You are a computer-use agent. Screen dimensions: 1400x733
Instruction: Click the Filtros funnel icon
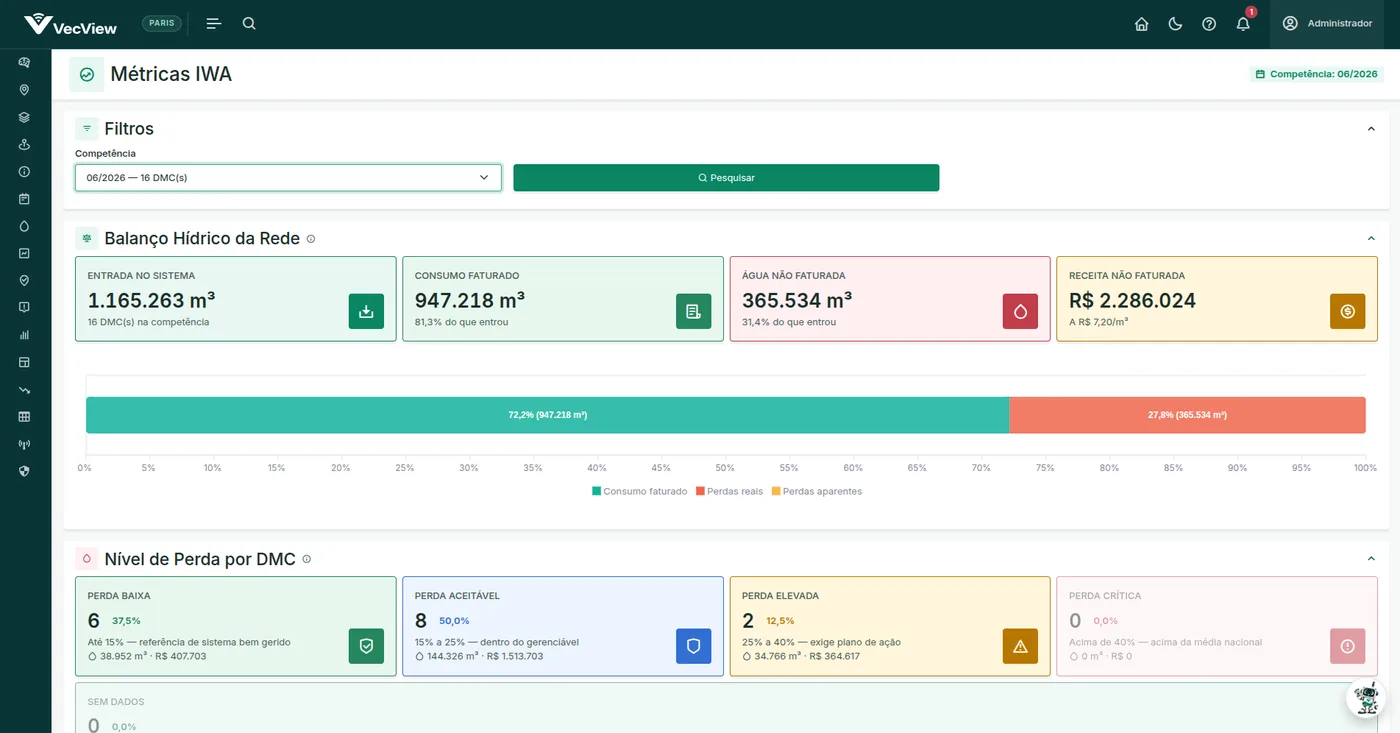pos(87,129)
